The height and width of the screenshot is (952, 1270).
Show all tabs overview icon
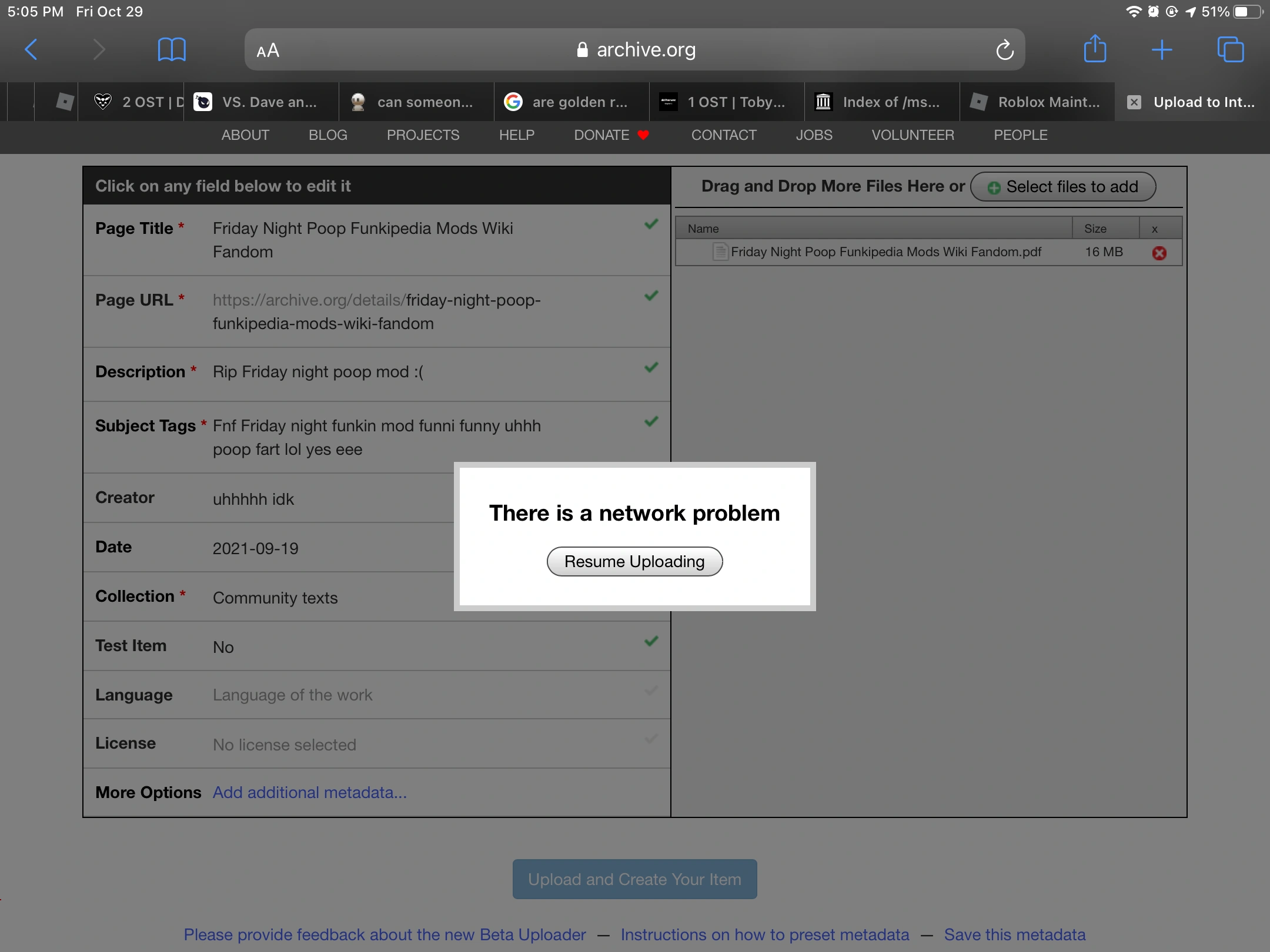tap(1230, 49)
